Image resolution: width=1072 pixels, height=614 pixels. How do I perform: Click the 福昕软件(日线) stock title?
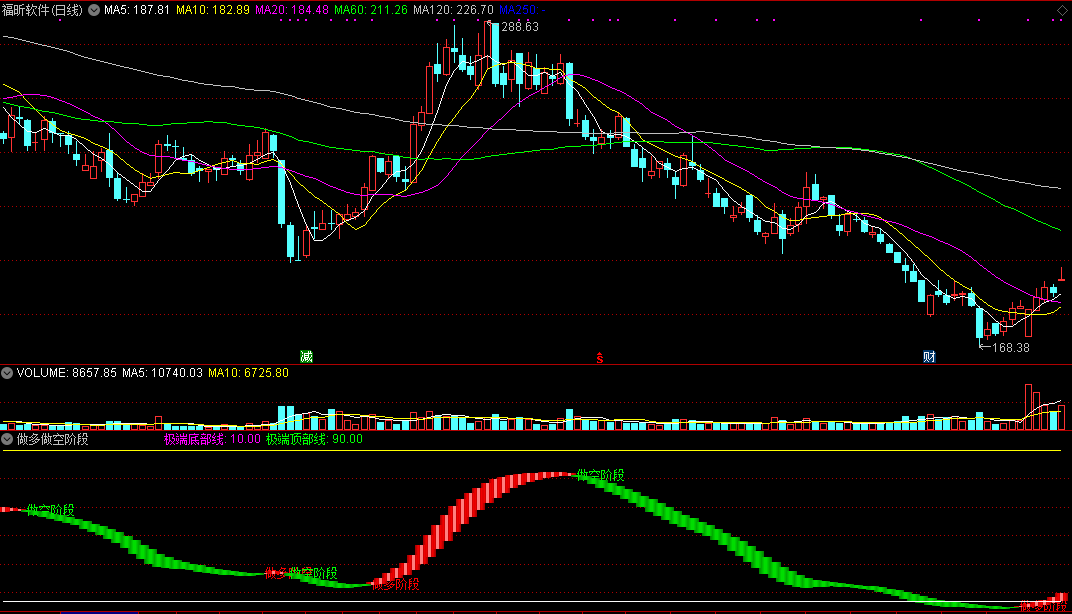(x=42, y=10)
